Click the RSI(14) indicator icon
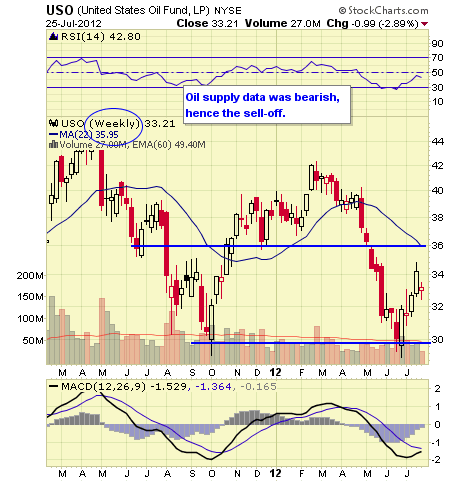The image size is (460, 482). (x=53, y=36)
